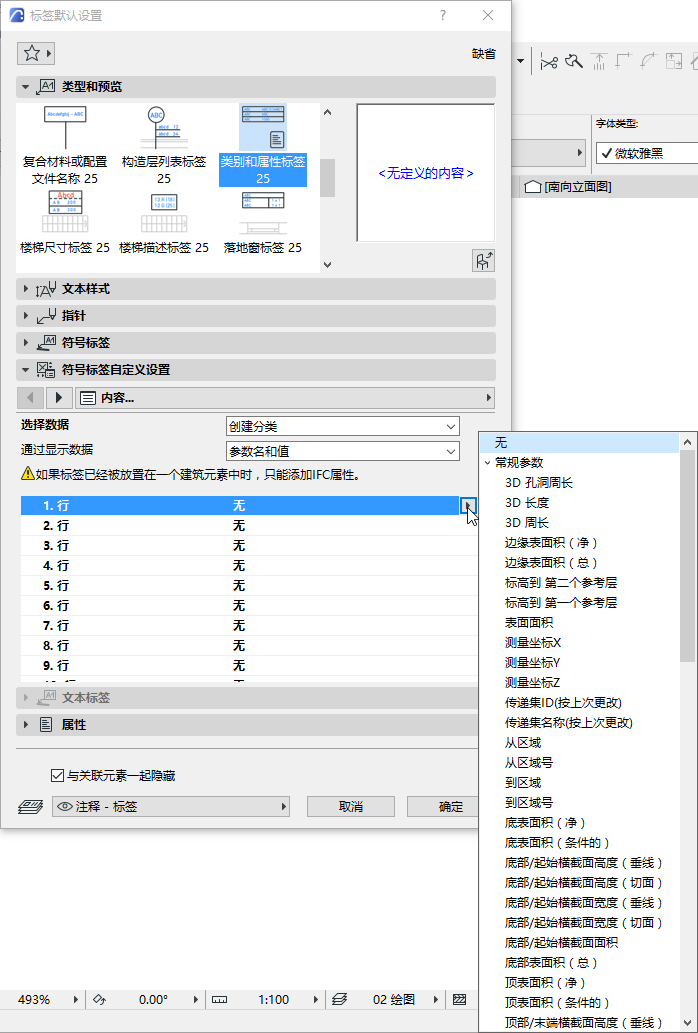Open the 通过显示数据 dropdown (参数名和值)
Screen dimensions: 698x1033
point(342,451)
